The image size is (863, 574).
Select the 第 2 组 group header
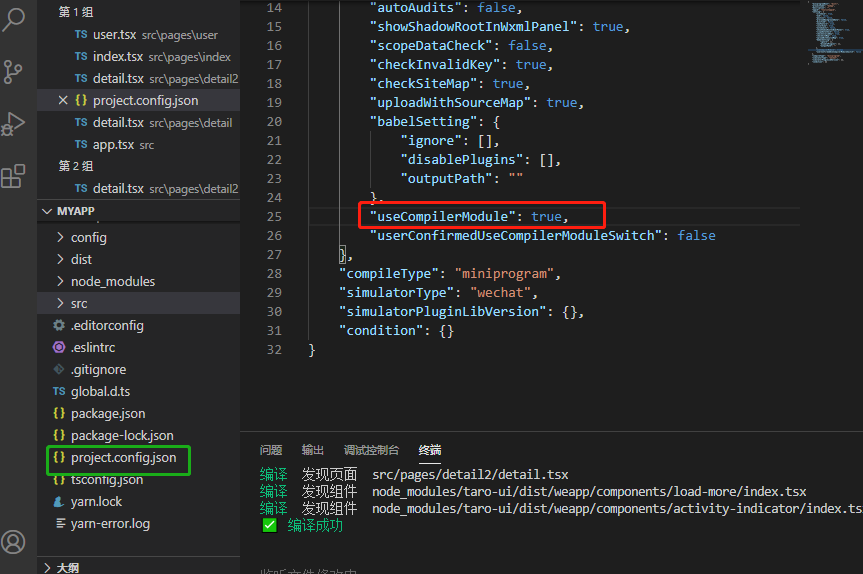pos(76,166)
